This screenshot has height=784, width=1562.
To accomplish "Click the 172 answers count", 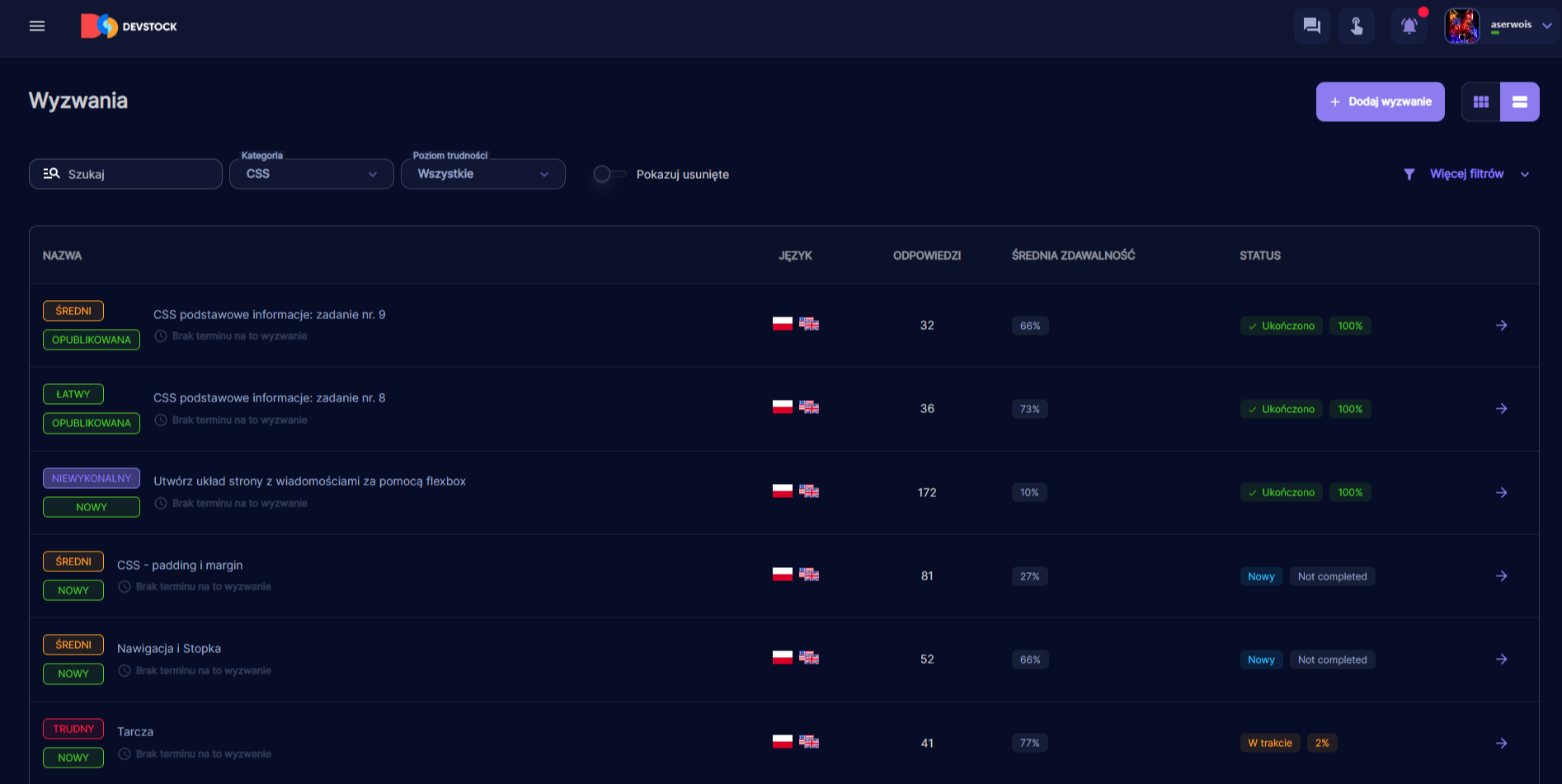I will pos(927,493).
